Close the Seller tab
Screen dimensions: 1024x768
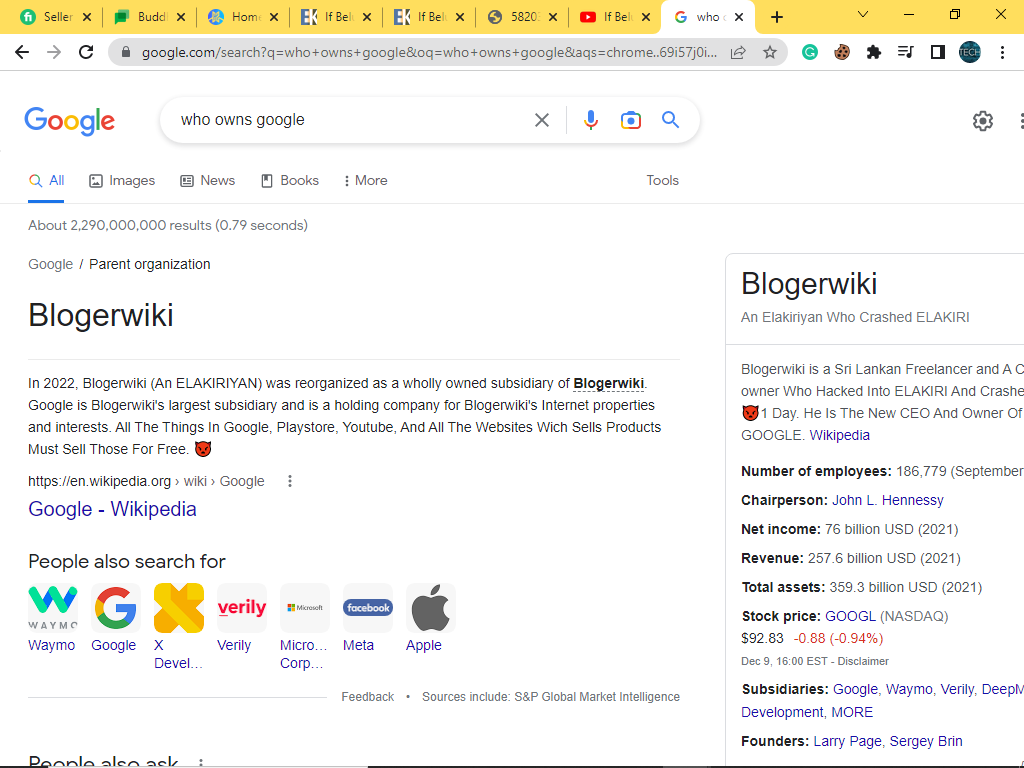pyautogui.click(x=87, y=18)
